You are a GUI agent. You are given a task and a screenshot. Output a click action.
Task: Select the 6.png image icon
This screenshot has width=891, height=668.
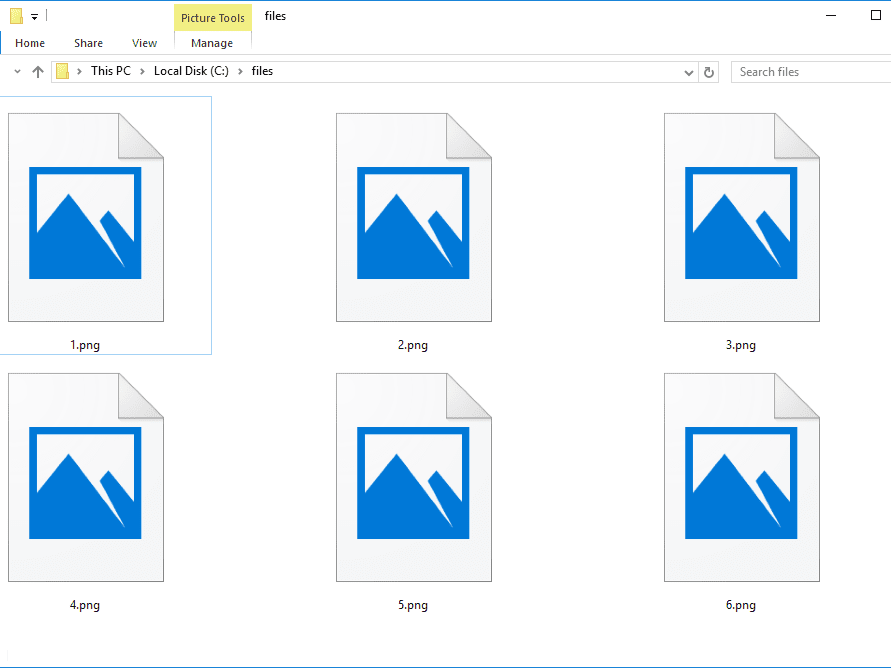(741, 477)
